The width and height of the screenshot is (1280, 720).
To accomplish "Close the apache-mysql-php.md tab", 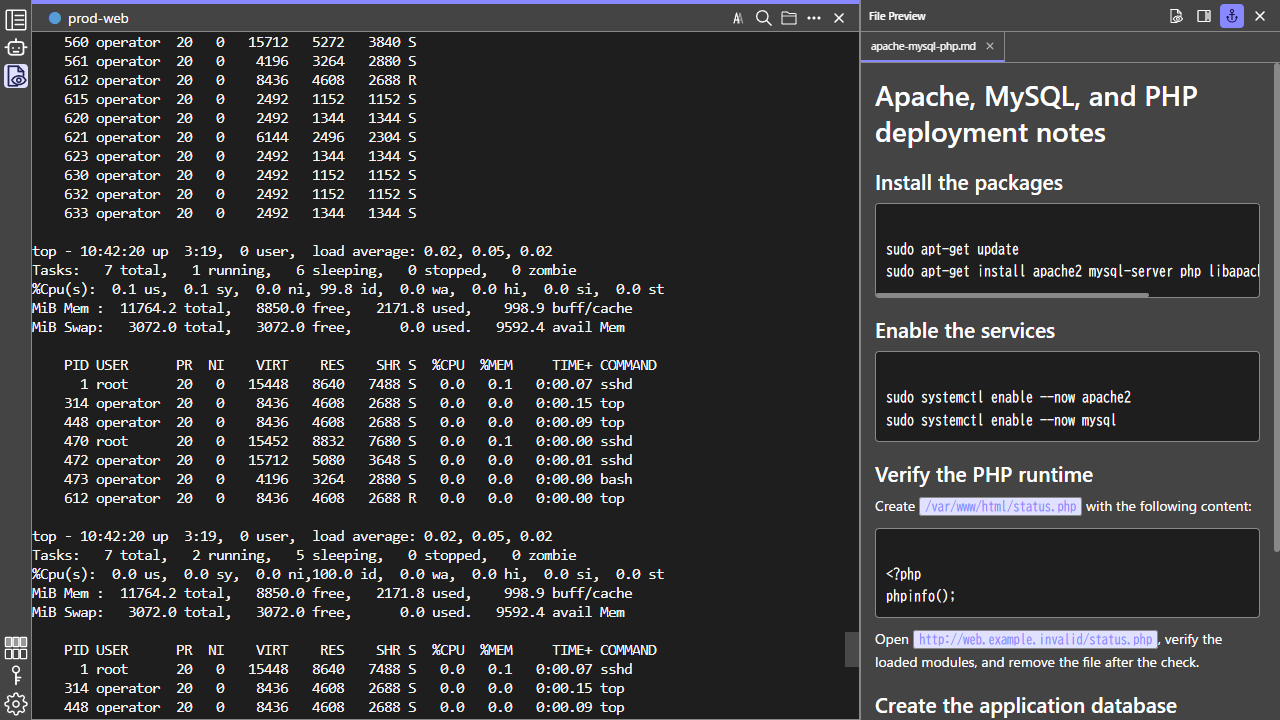I will [990, 46].
